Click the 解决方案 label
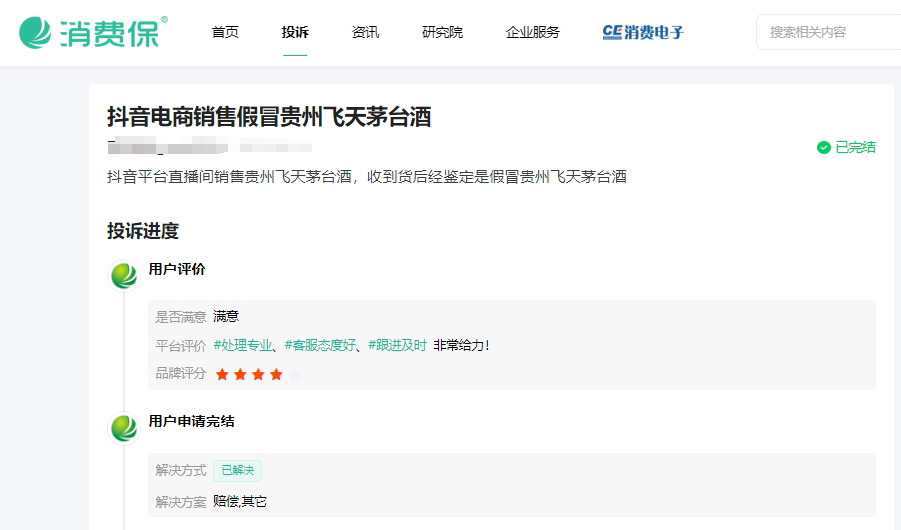 tap(180, 502)
